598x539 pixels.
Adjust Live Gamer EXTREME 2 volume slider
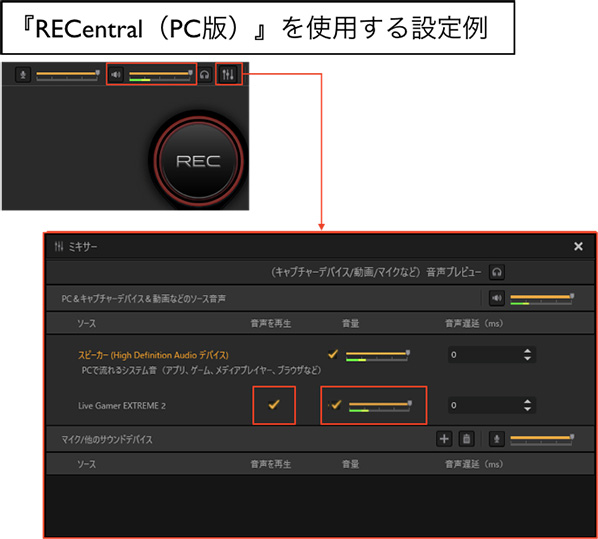tap(380, 406)
